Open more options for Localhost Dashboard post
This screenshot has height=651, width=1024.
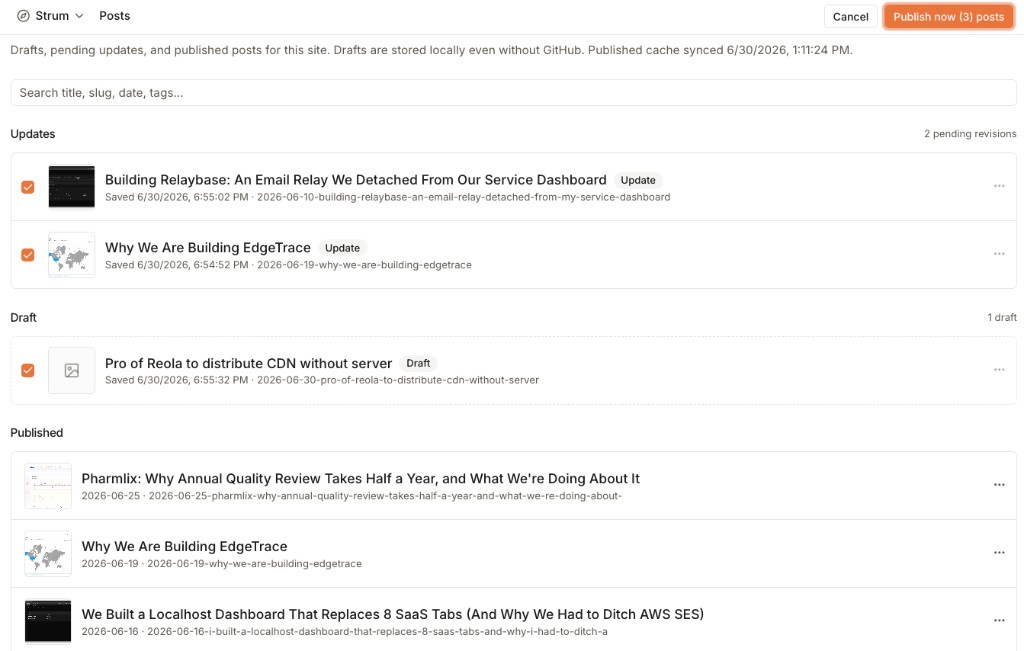click(x=999, y=620)
